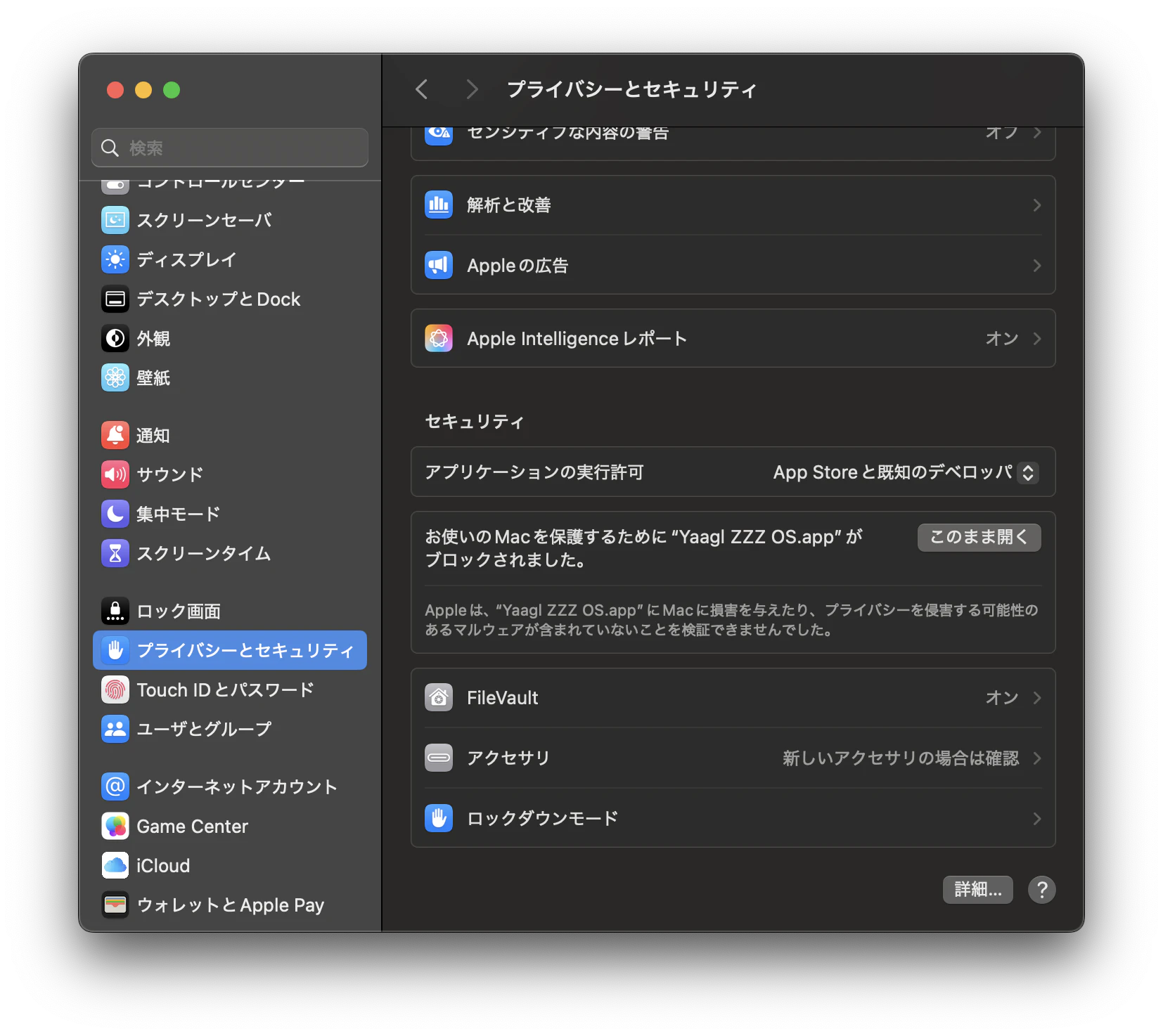
Task: Select サウンド in the sidebar list
Action: point(230,474)
